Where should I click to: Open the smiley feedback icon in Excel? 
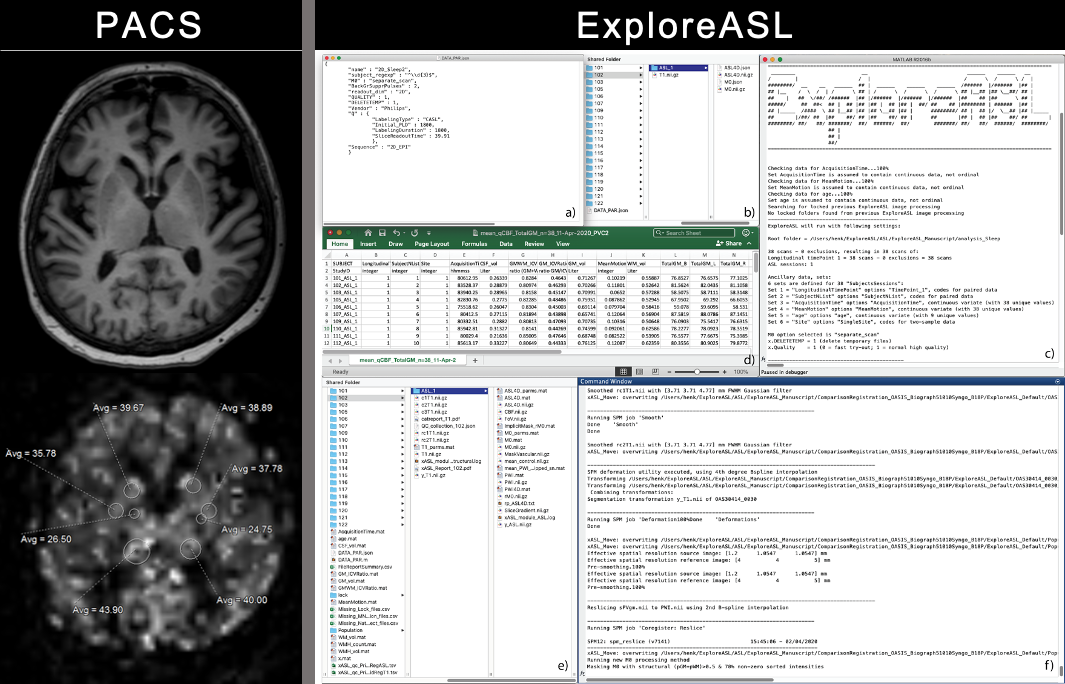pos(745,231)
